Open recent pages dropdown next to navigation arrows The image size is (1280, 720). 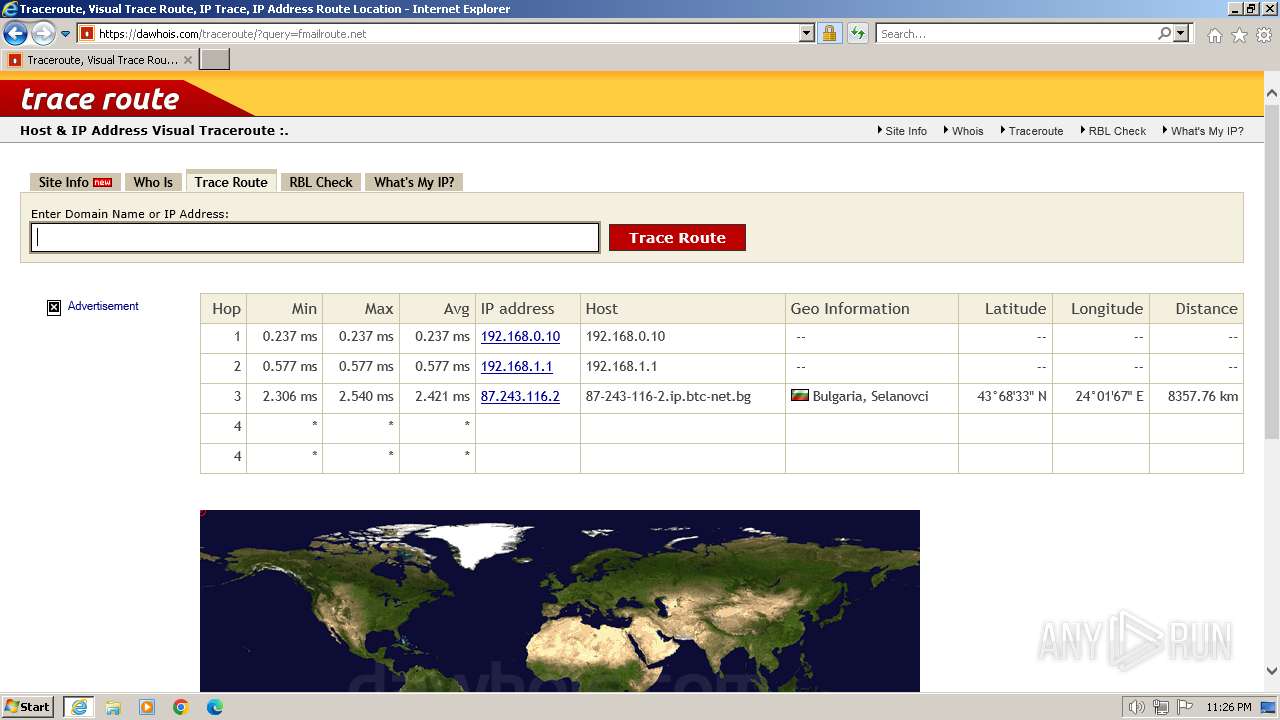click(66, 34)
